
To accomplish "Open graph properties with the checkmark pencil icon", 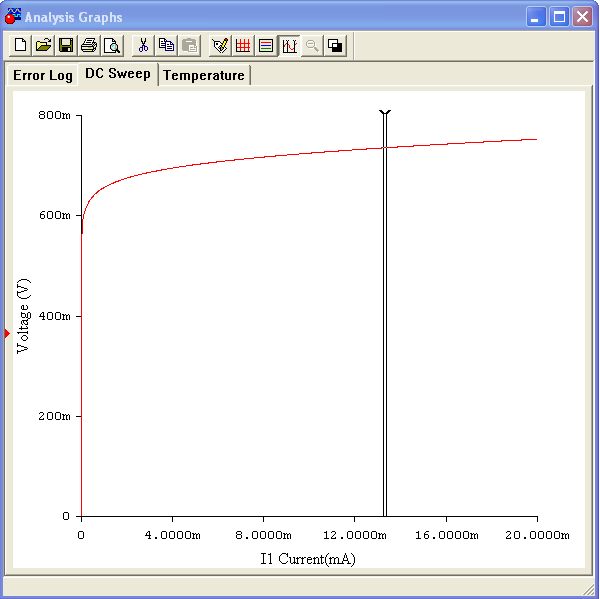I will [220, 46].
